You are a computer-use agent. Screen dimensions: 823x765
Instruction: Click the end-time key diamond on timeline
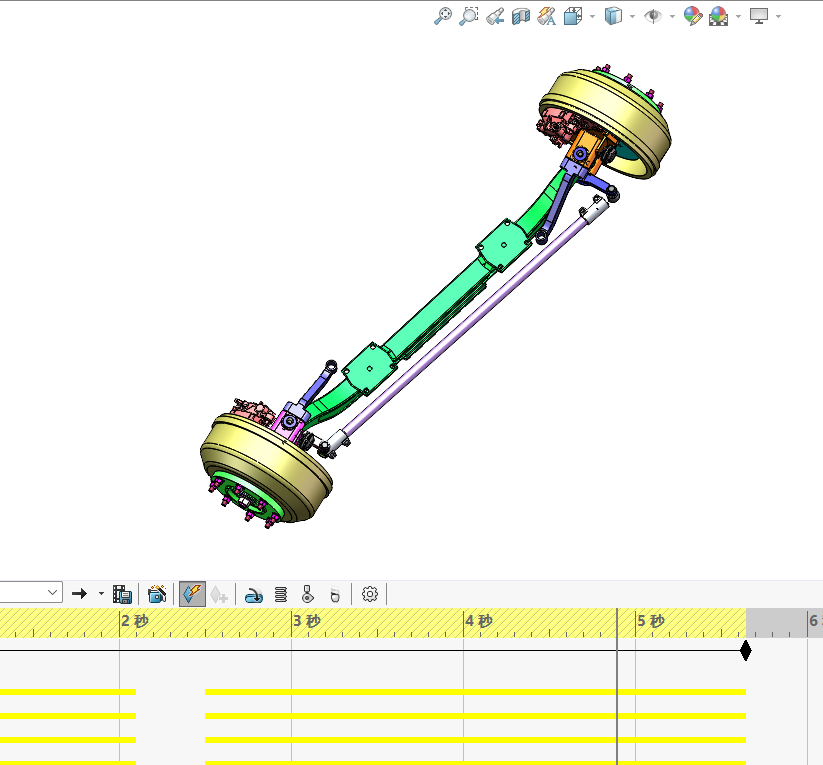click(x=745, y=651)
